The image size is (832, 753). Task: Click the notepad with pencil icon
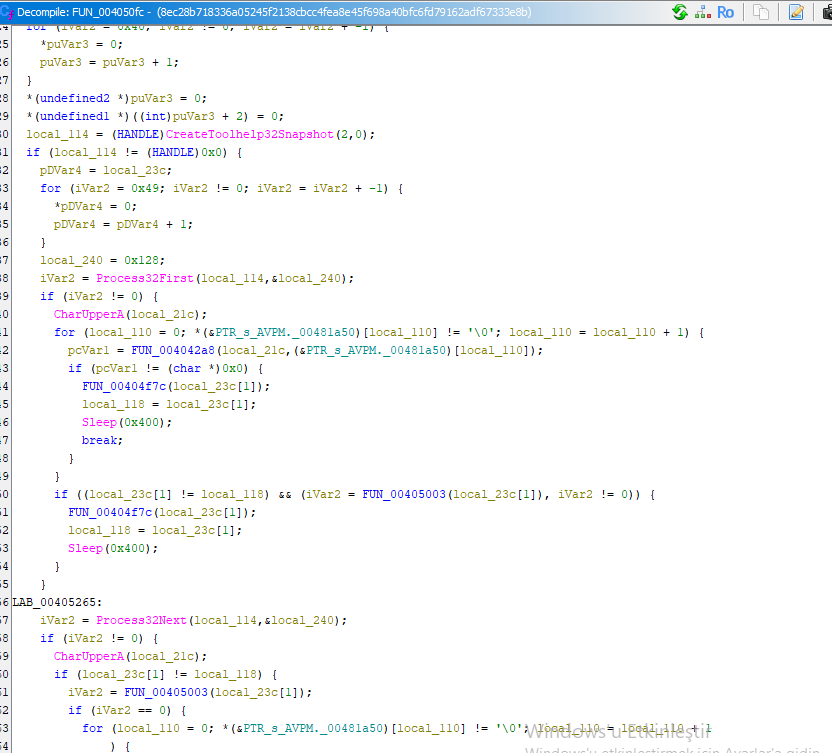796,12
